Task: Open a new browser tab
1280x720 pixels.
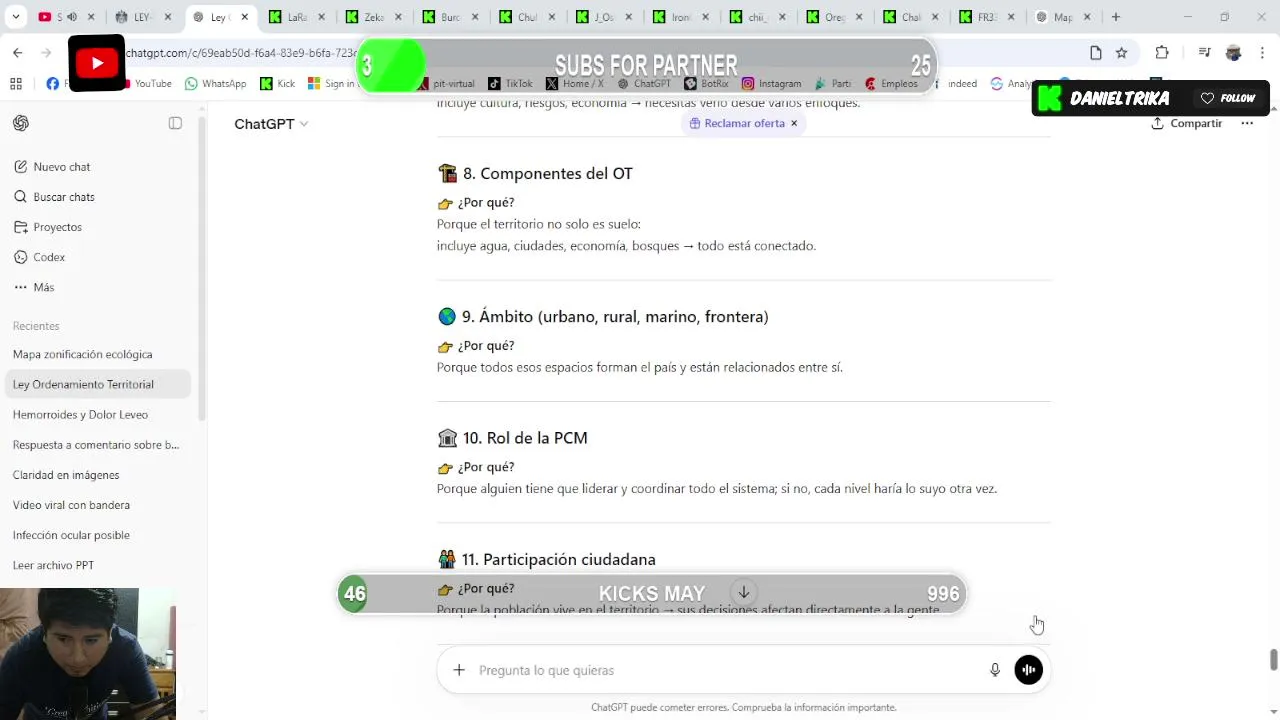Action: [x=1116, y=17]
